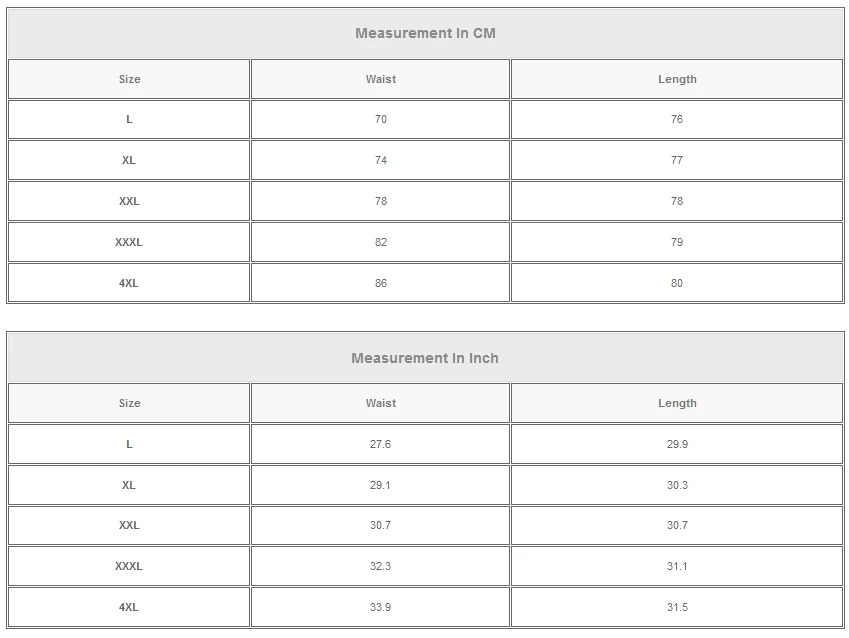Click the Measurement In CM table title
Viewport: 849px width, 638px height.
(x=425, y=33)
